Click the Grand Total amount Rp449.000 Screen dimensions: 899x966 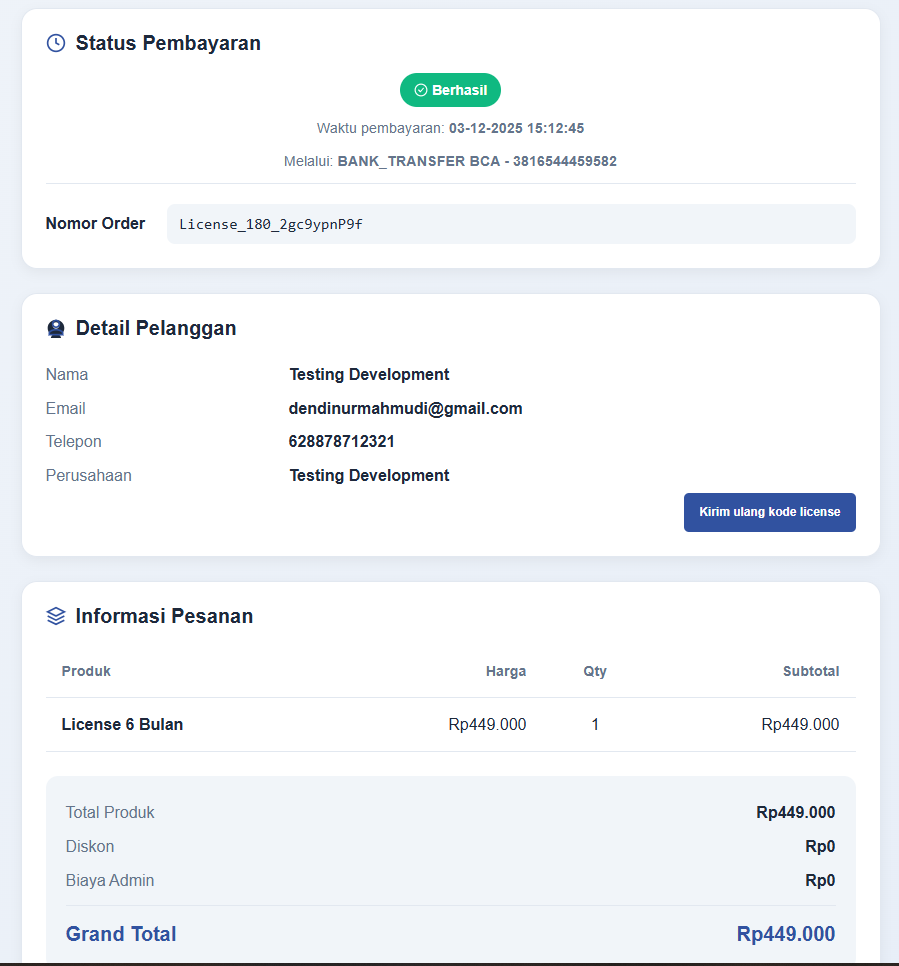tap(785, 934)
